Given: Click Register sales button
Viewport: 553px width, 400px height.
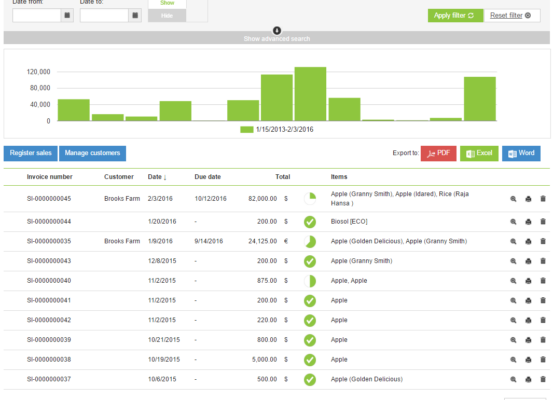Looking at the screenshot, I should (x=31, y=153).
